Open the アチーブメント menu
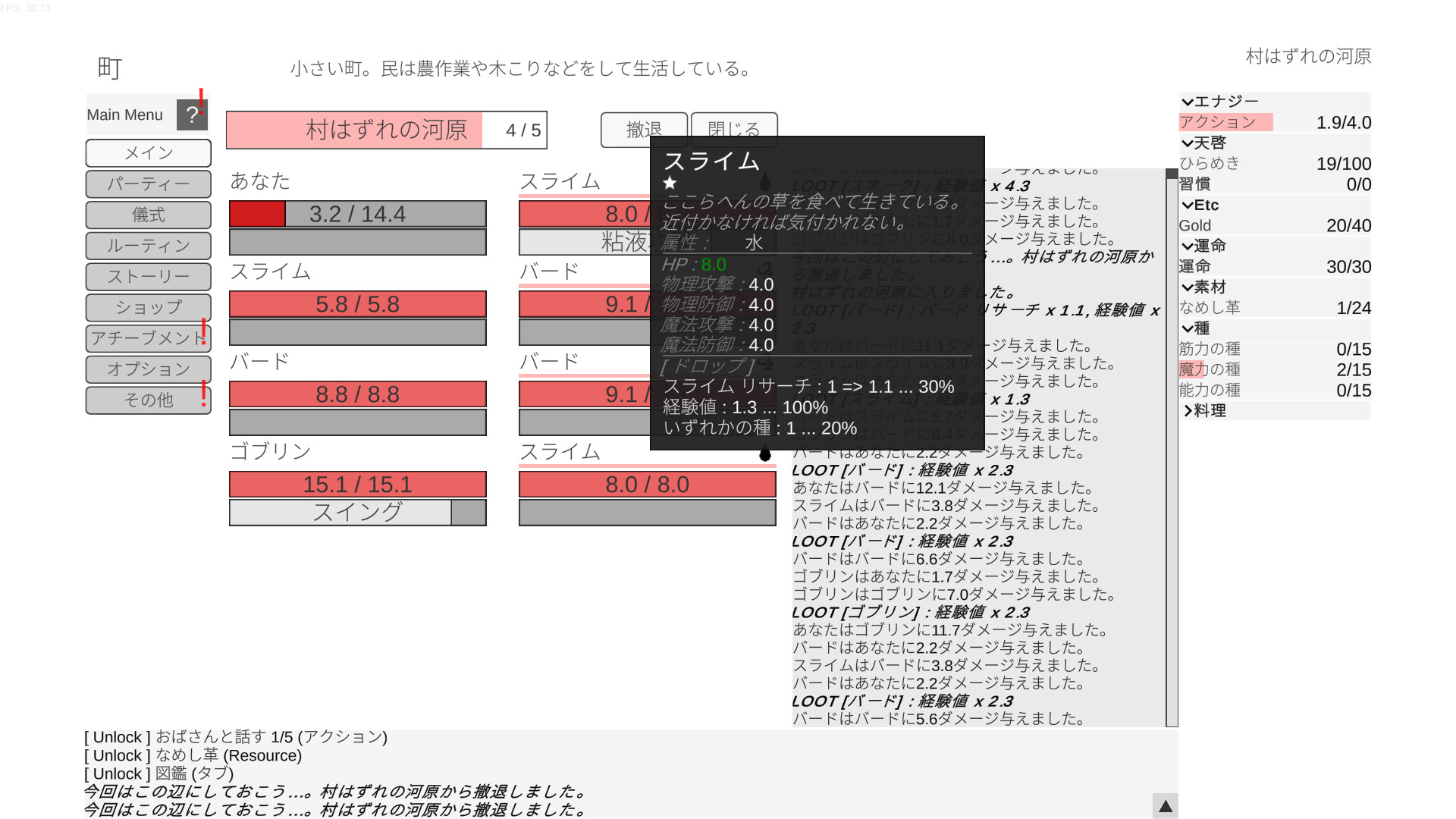 (x=149, y=338)
